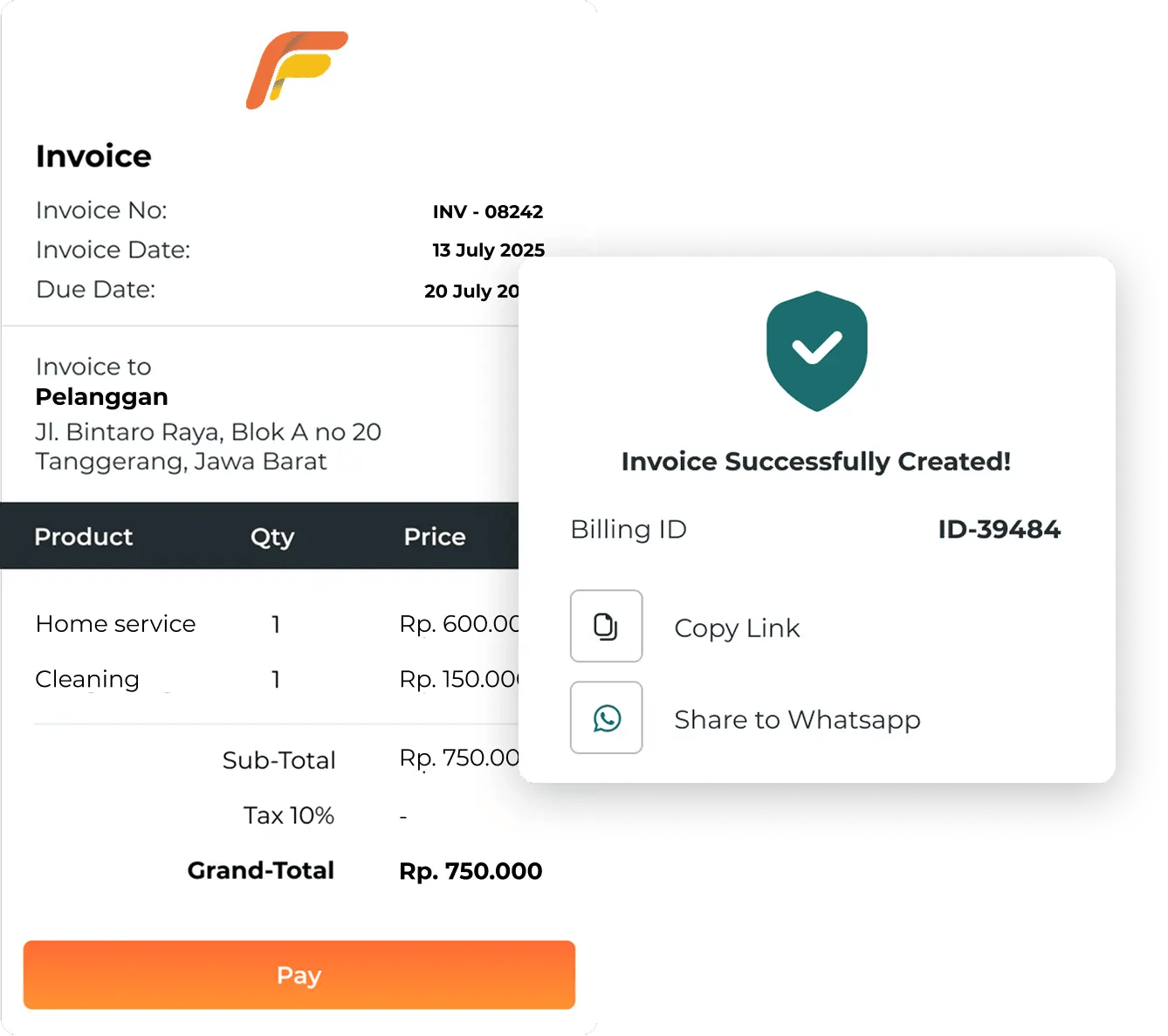Click the Tax 10% label
Image resolution: width=1168 pixels, height=1036 pixels.
[288, 815]
